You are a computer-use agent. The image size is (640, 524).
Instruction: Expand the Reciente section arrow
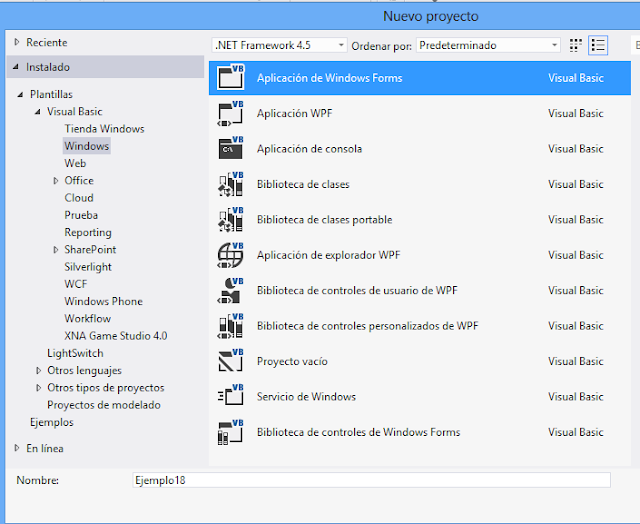click(17, 42)
